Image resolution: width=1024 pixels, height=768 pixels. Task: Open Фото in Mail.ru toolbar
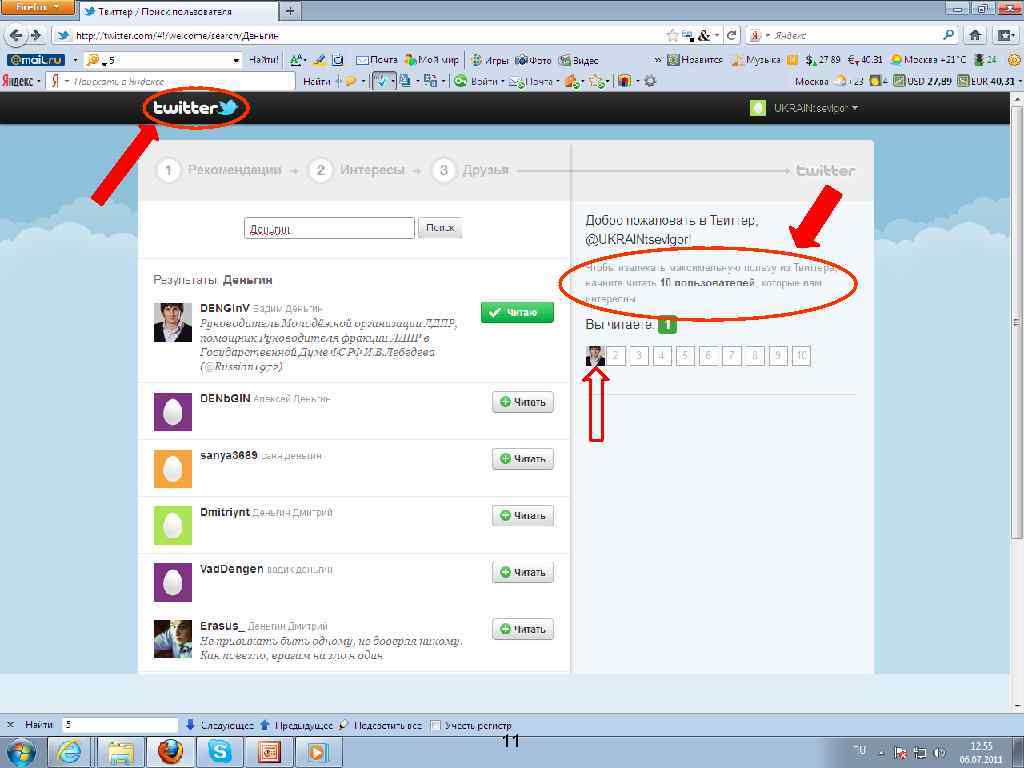pos(533,60)
